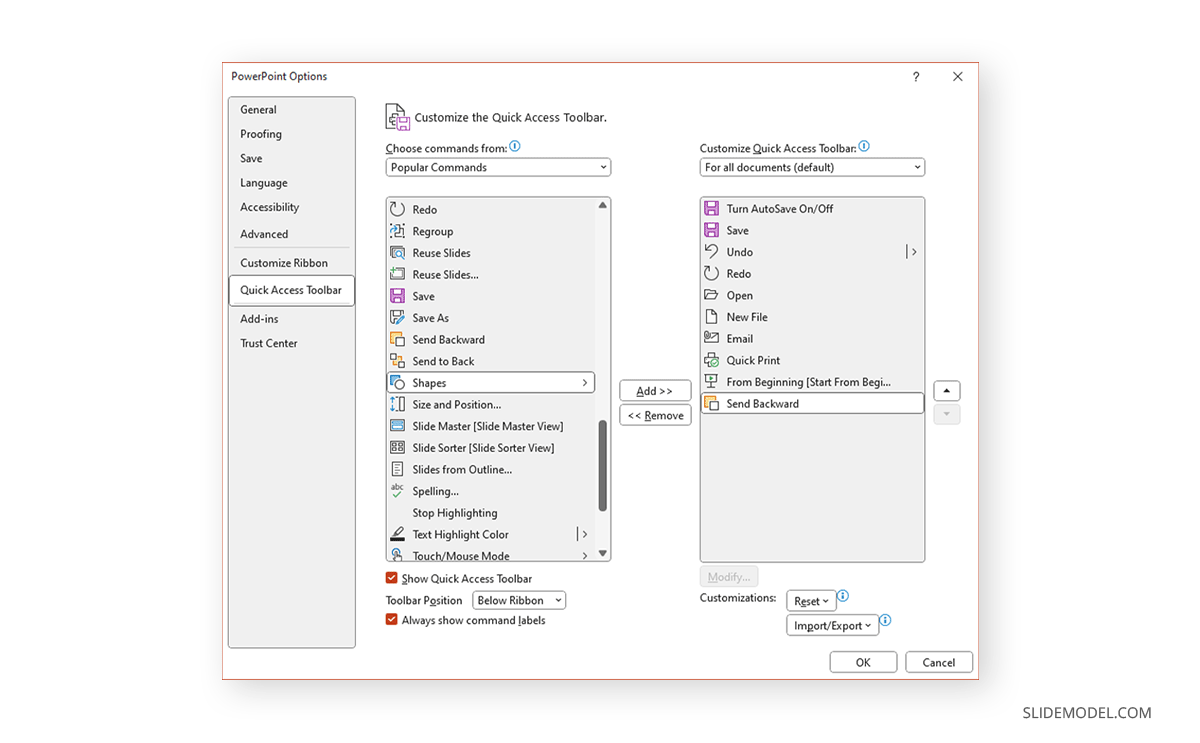Select the Open folder icon

(711, 295)
